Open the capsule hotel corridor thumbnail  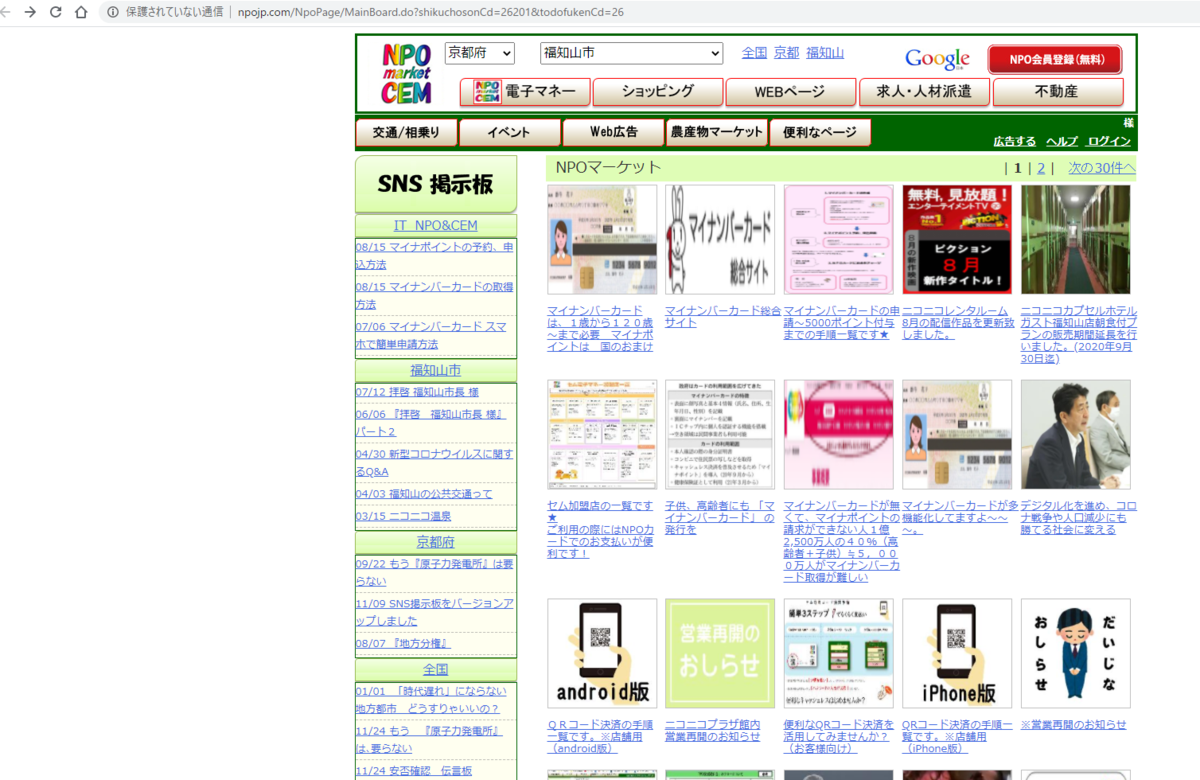[1076, 239]
